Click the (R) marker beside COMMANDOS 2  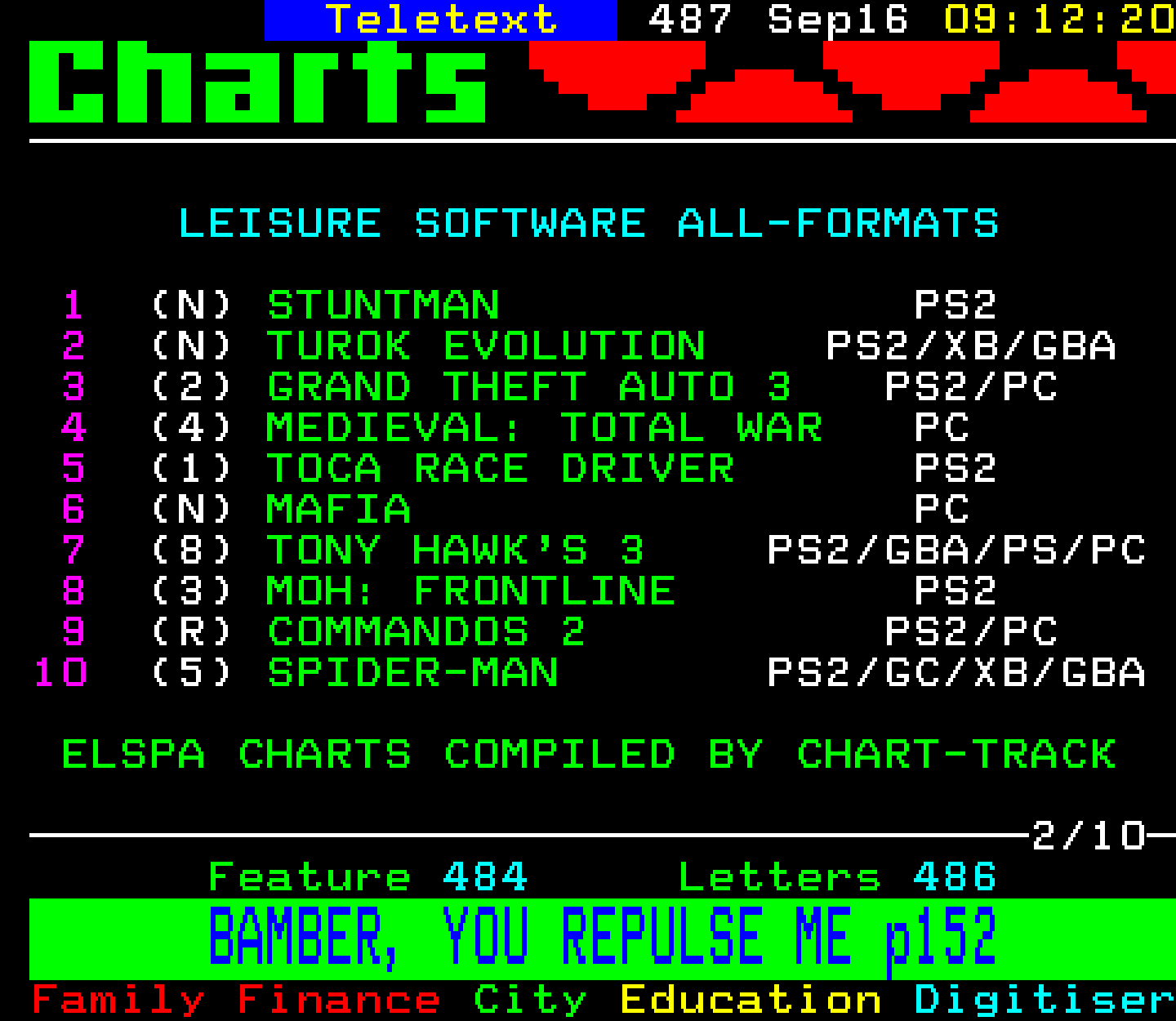click(x=192, y=632)
